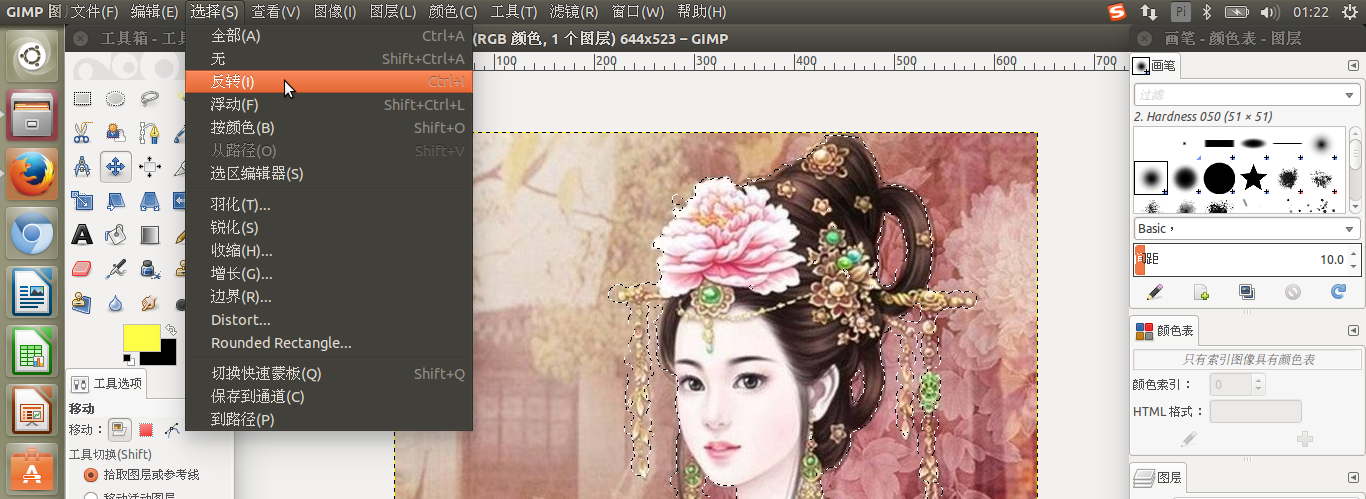1366x499 pixels.
Task: Set Move tool to affect layer
Action: point(119,429)
